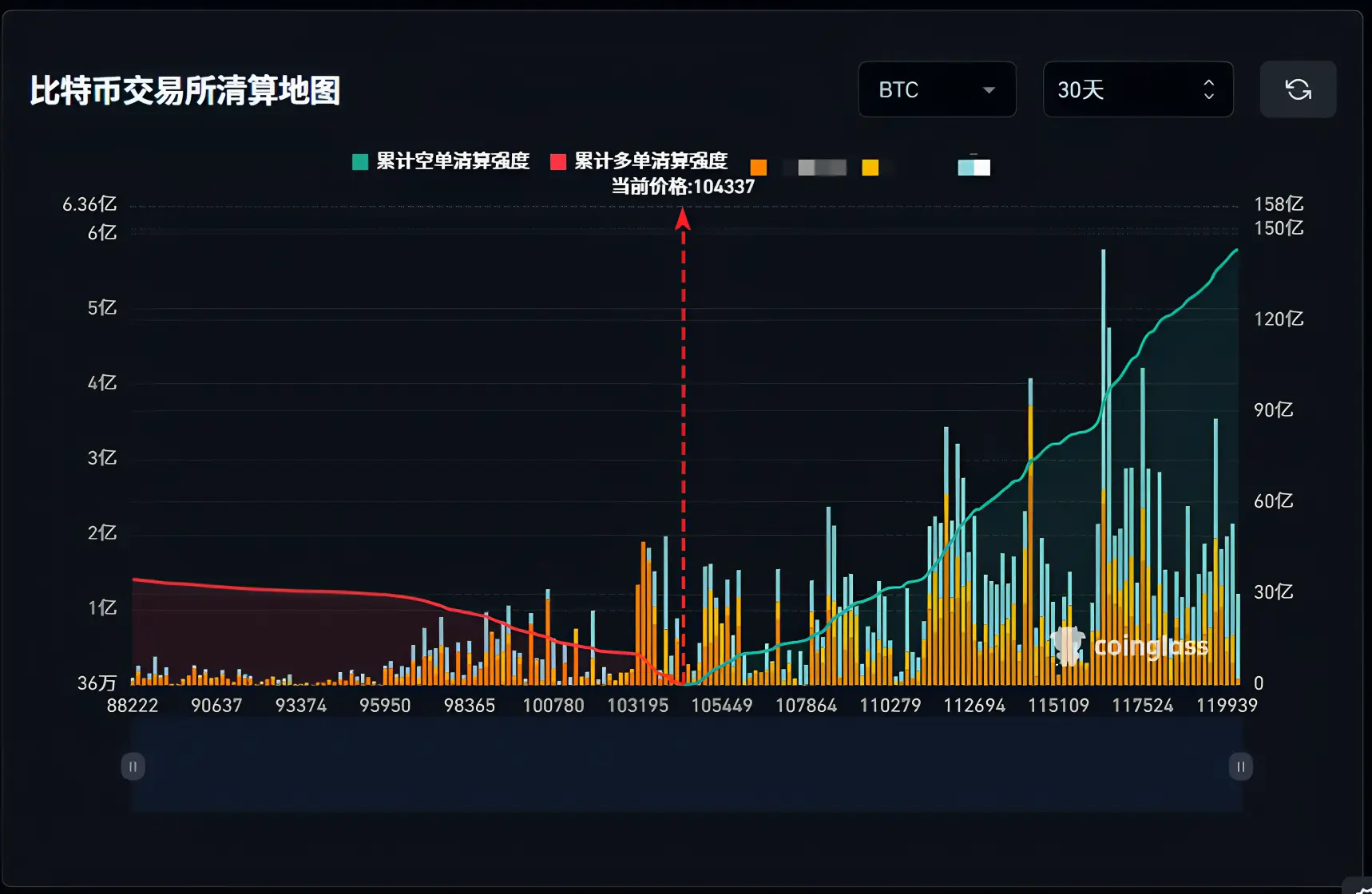Click the right range slider handle
This screenshot has height=894, width=1372.
1240,766
